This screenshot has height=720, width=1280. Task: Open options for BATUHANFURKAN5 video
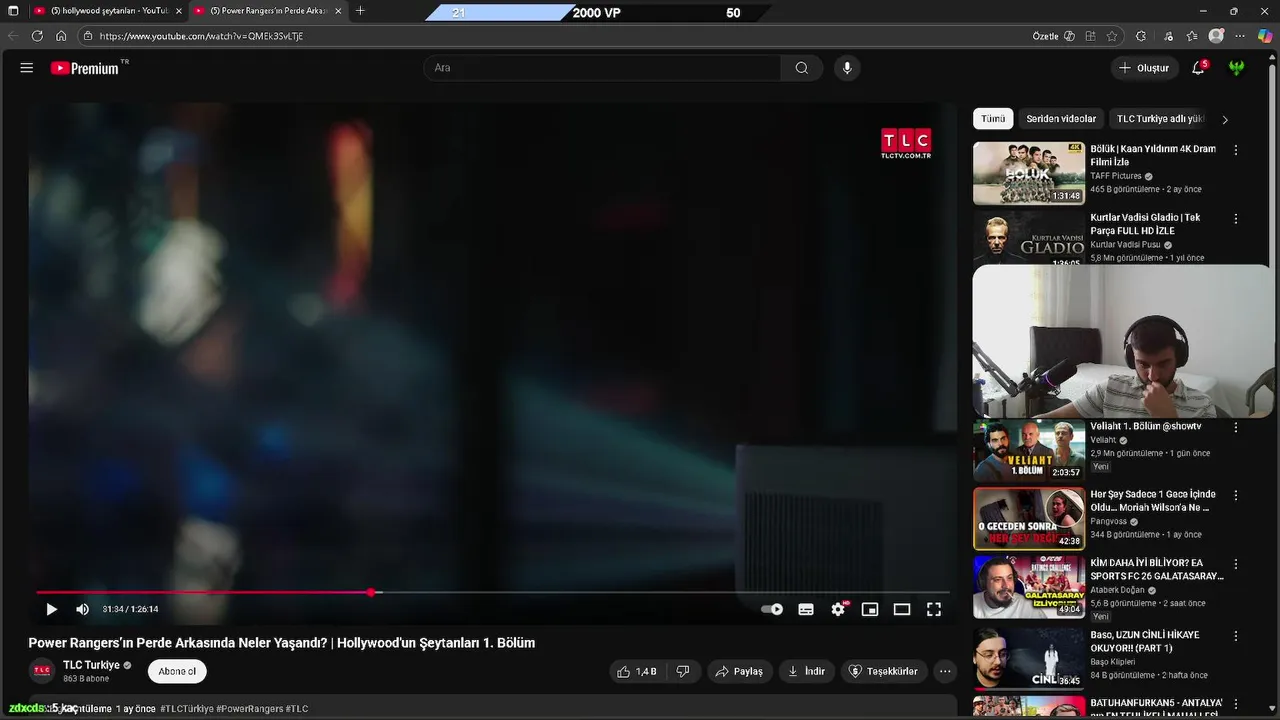click(1236, 703)
